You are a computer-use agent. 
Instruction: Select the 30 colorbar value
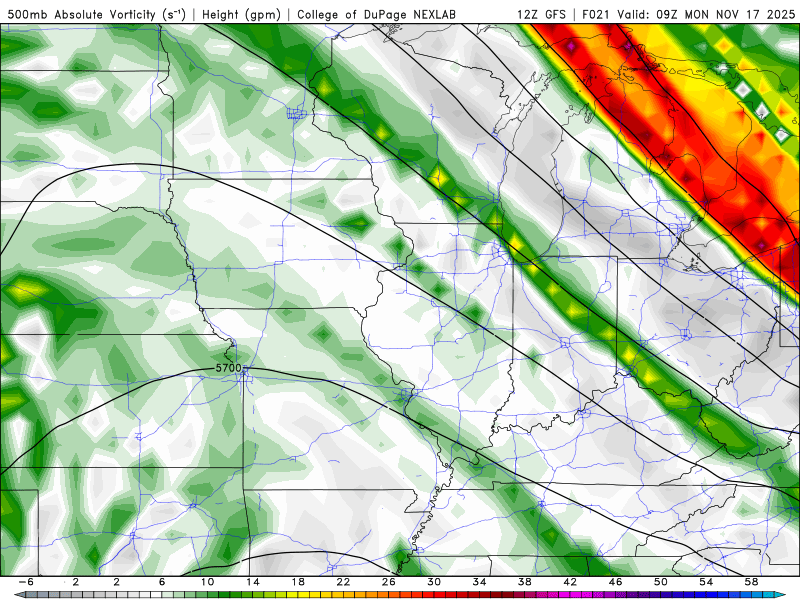tap(434, 582)
